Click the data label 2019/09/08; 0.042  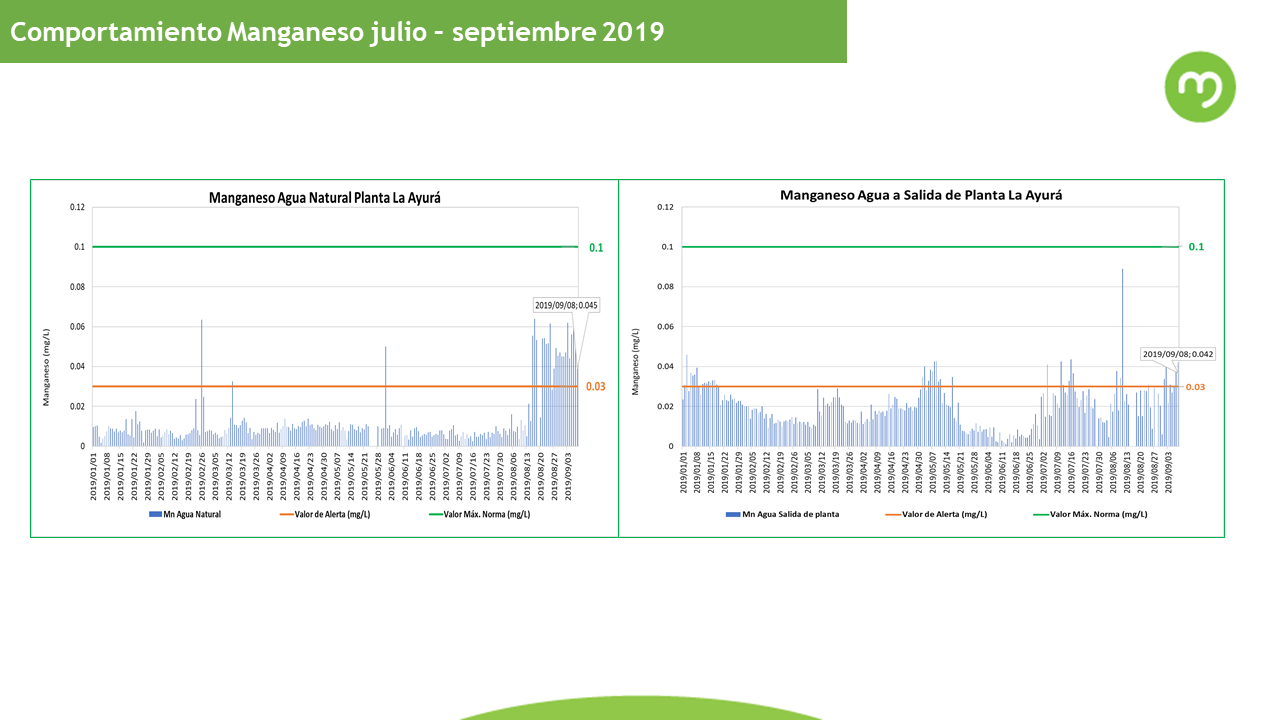[x=1178, y=354]
